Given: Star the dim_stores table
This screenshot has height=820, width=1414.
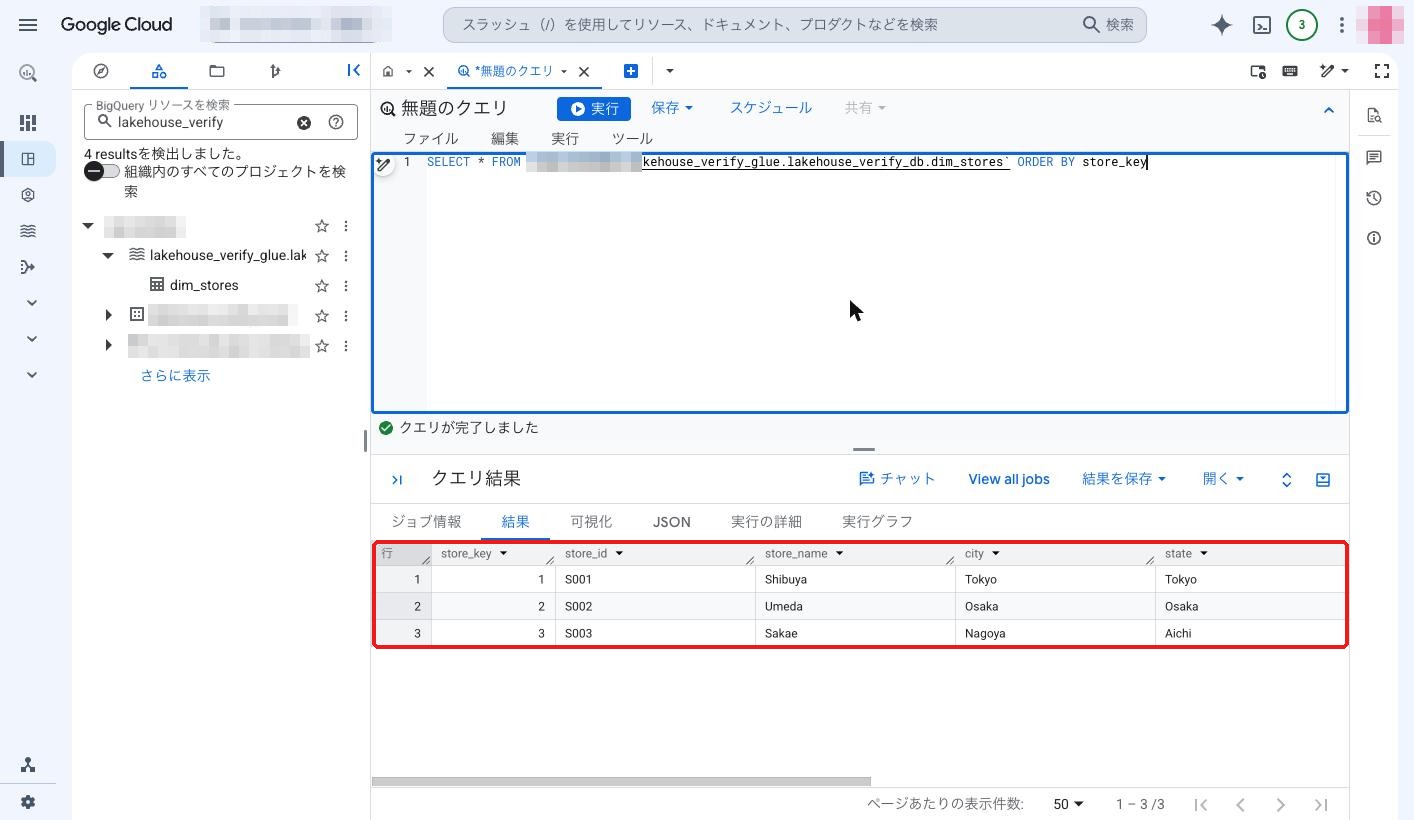Looking at the screenshot, I should [322, 286].
